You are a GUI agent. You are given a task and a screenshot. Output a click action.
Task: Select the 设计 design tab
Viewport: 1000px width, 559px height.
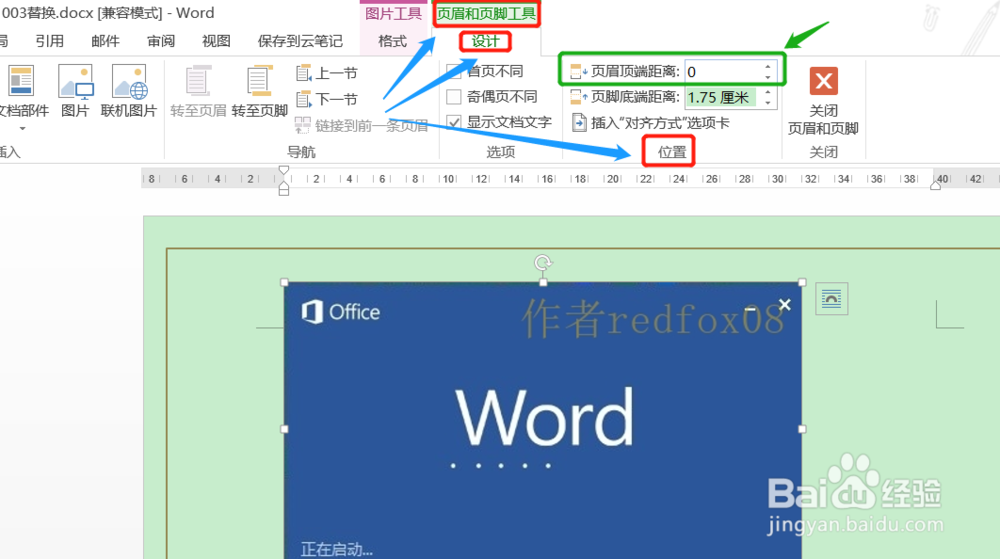click(x=485, y=41)
